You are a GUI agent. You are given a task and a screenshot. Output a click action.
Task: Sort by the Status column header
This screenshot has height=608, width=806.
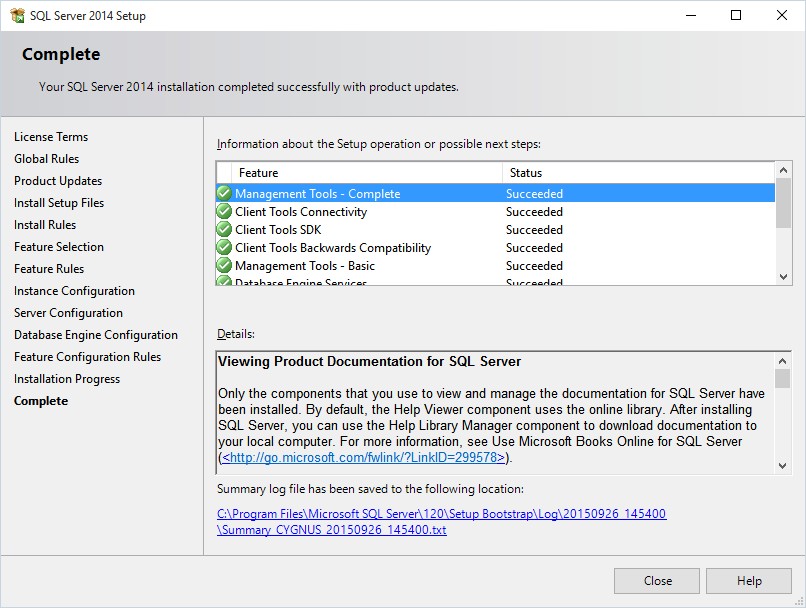pos(638,173)
